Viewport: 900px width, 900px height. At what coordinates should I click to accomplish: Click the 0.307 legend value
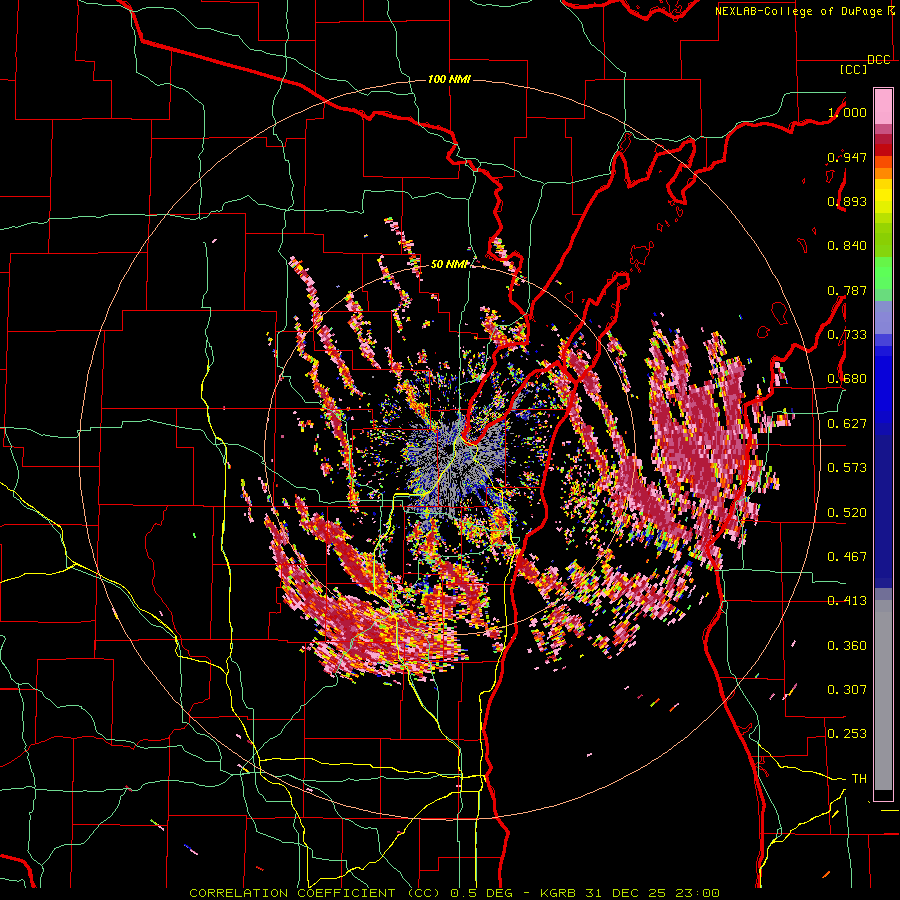[847, 690]
